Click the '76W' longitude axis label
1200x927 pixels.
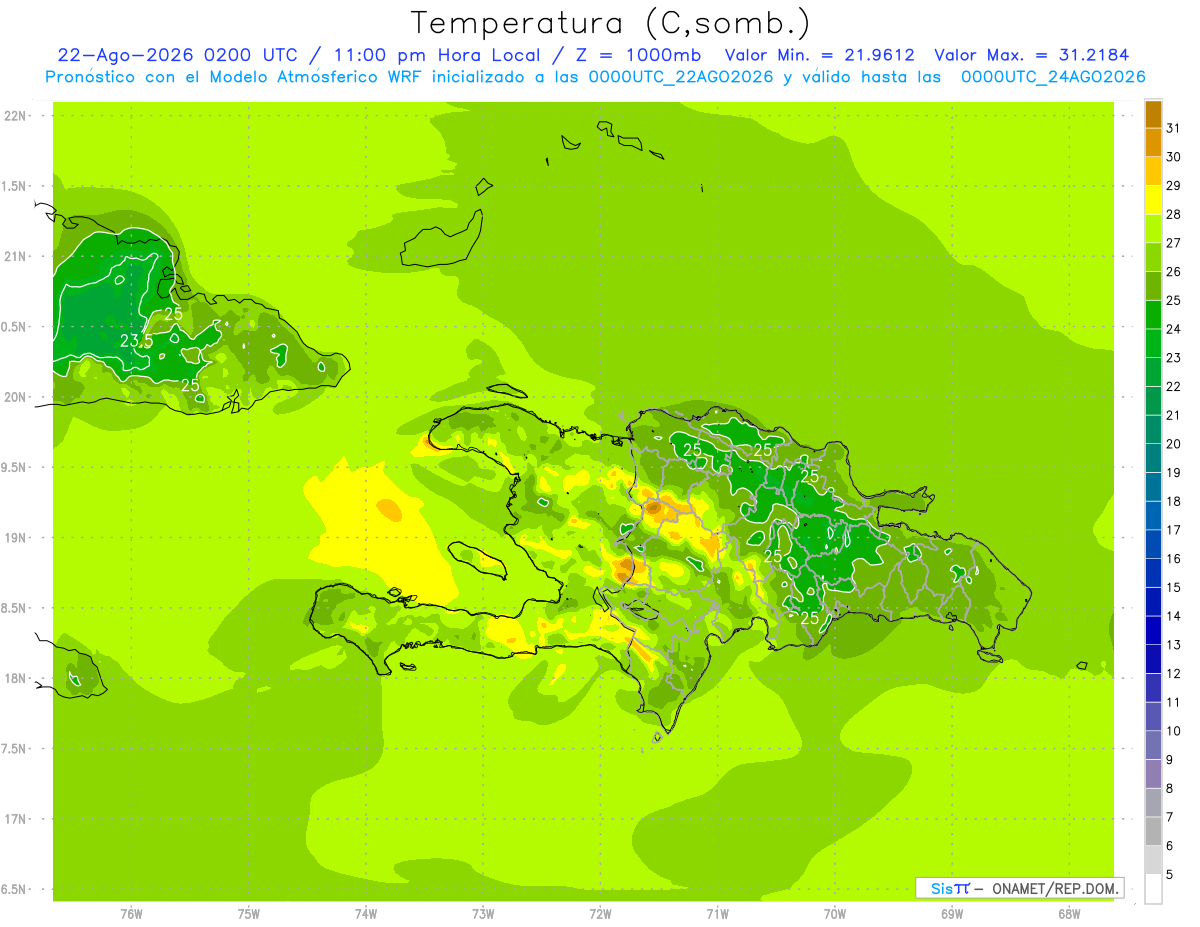click(x=131, y=914)
